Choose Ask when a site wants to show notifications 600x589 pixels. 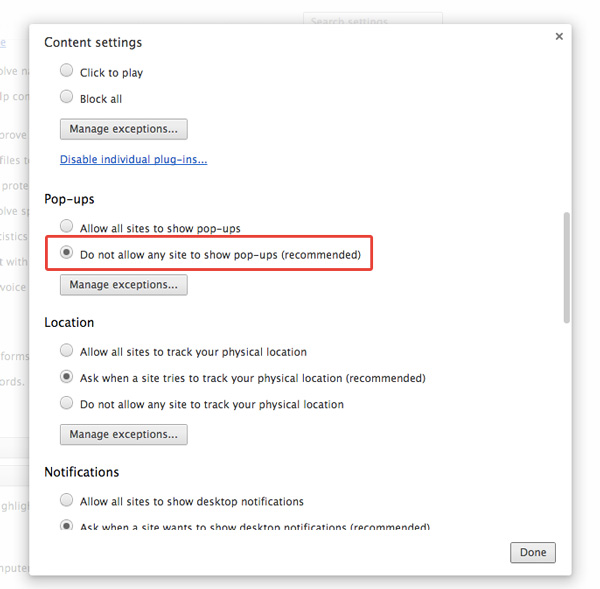(x=67, y=526)
